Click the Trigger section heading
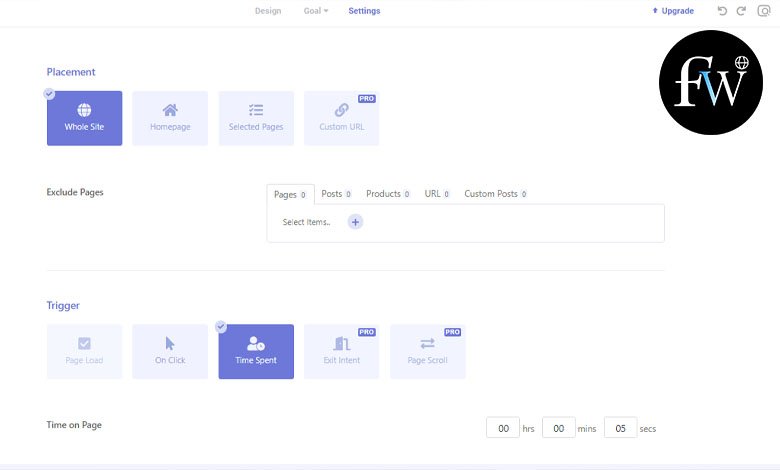780x470 pixels. [x=63, y=305]
